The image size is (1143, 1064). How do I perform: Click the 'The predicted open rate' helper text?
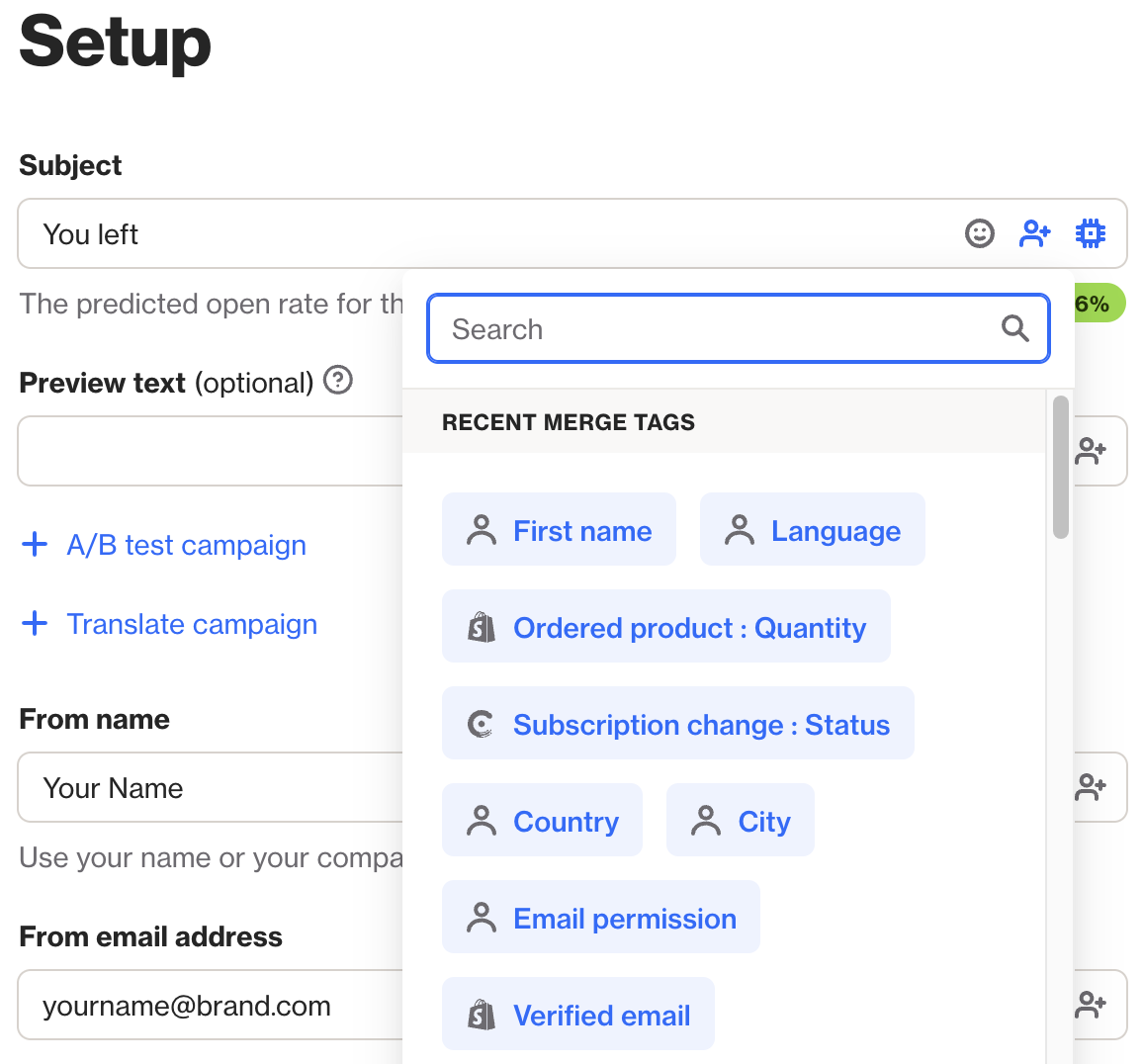click(212, 305)
